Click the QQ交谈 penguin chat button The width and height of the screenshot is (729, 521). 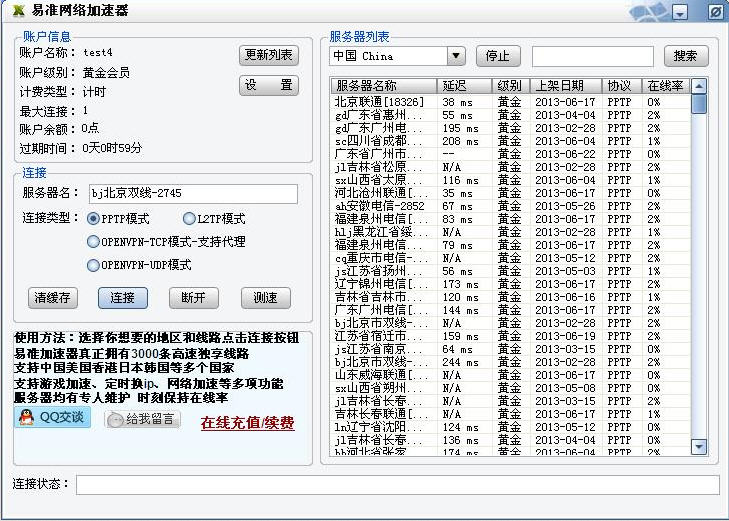[x=52, y=417]
